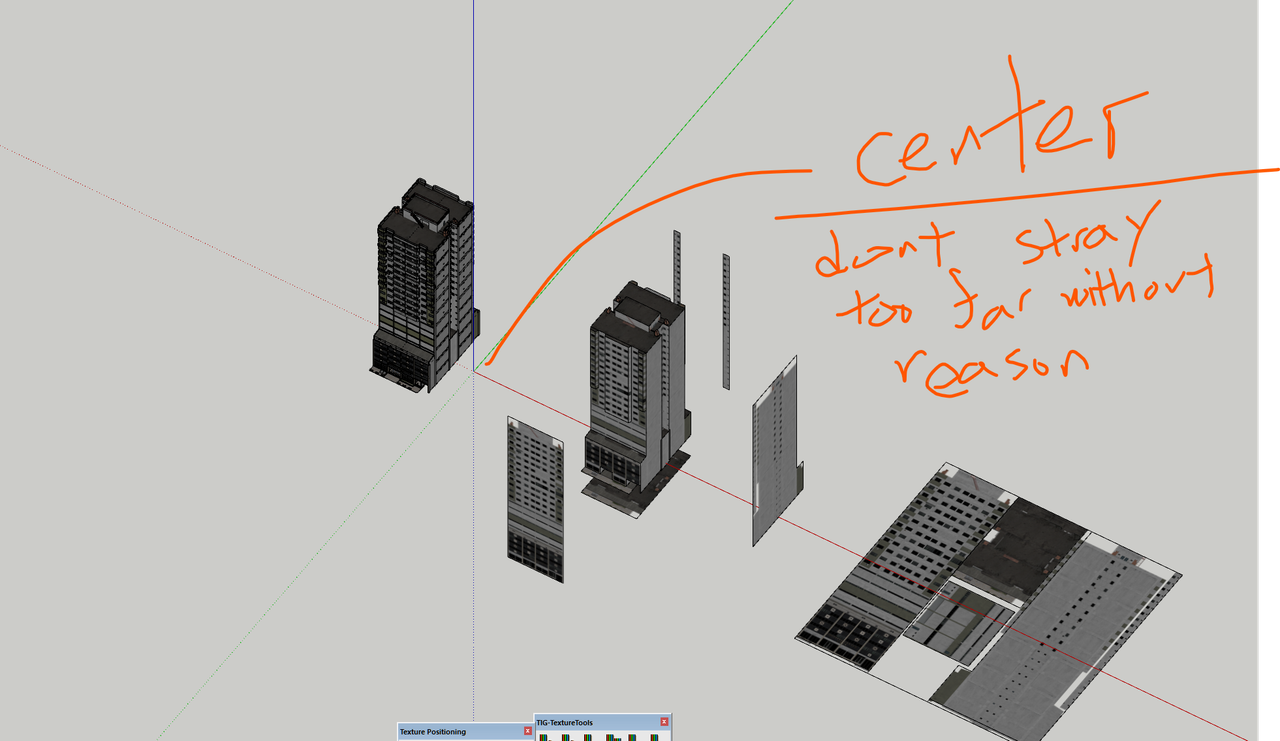Select the upright facade panel with storefront bottom
Image resolution: width=1280 pixels, height=741 pixels.
pyautogui.click(x=536, y=499)
